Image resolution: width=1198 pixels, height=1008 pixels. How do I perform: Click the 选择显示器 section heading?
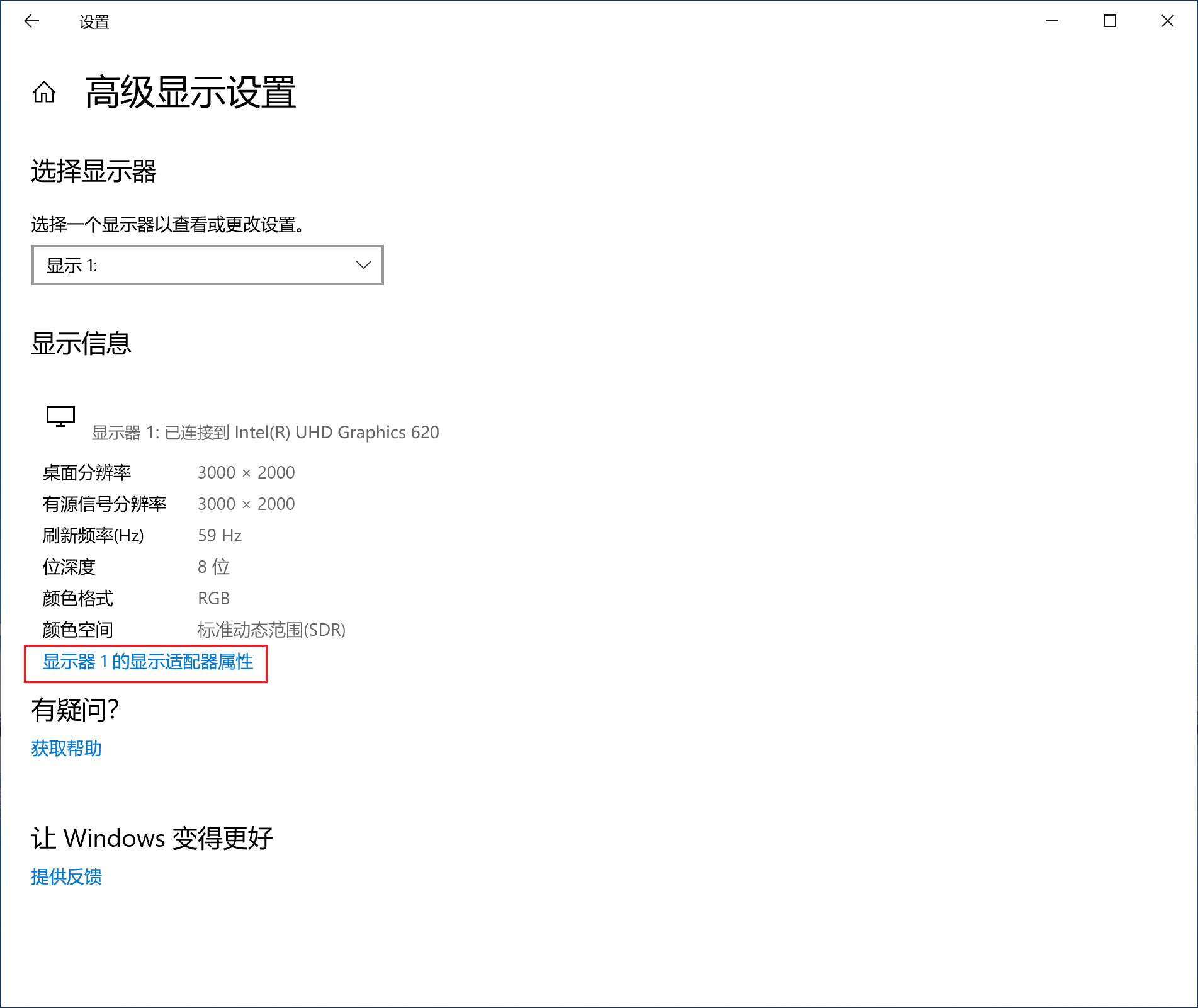point(94,171)
